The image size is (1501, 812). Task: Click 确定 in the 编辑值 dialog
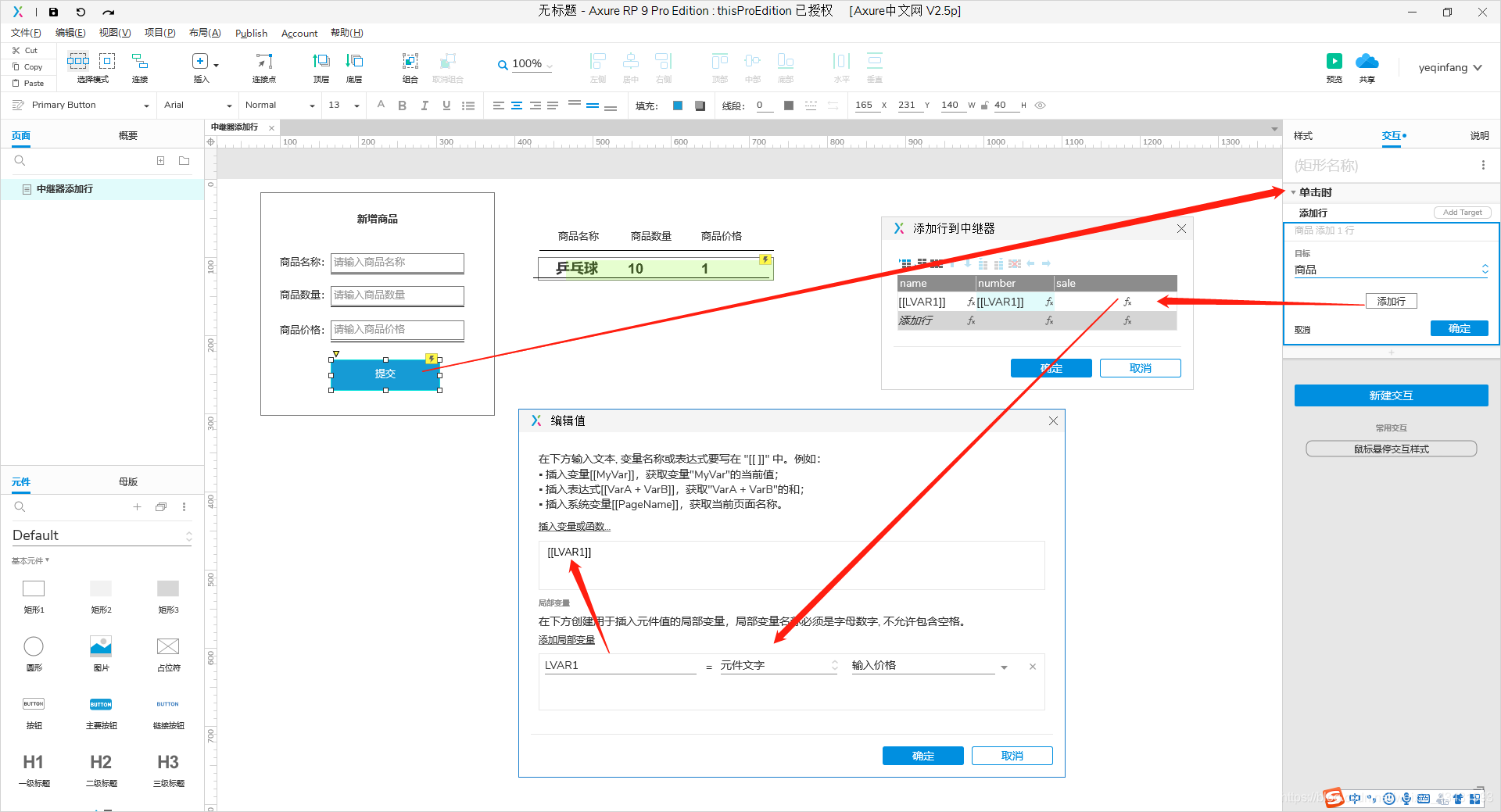922,756
